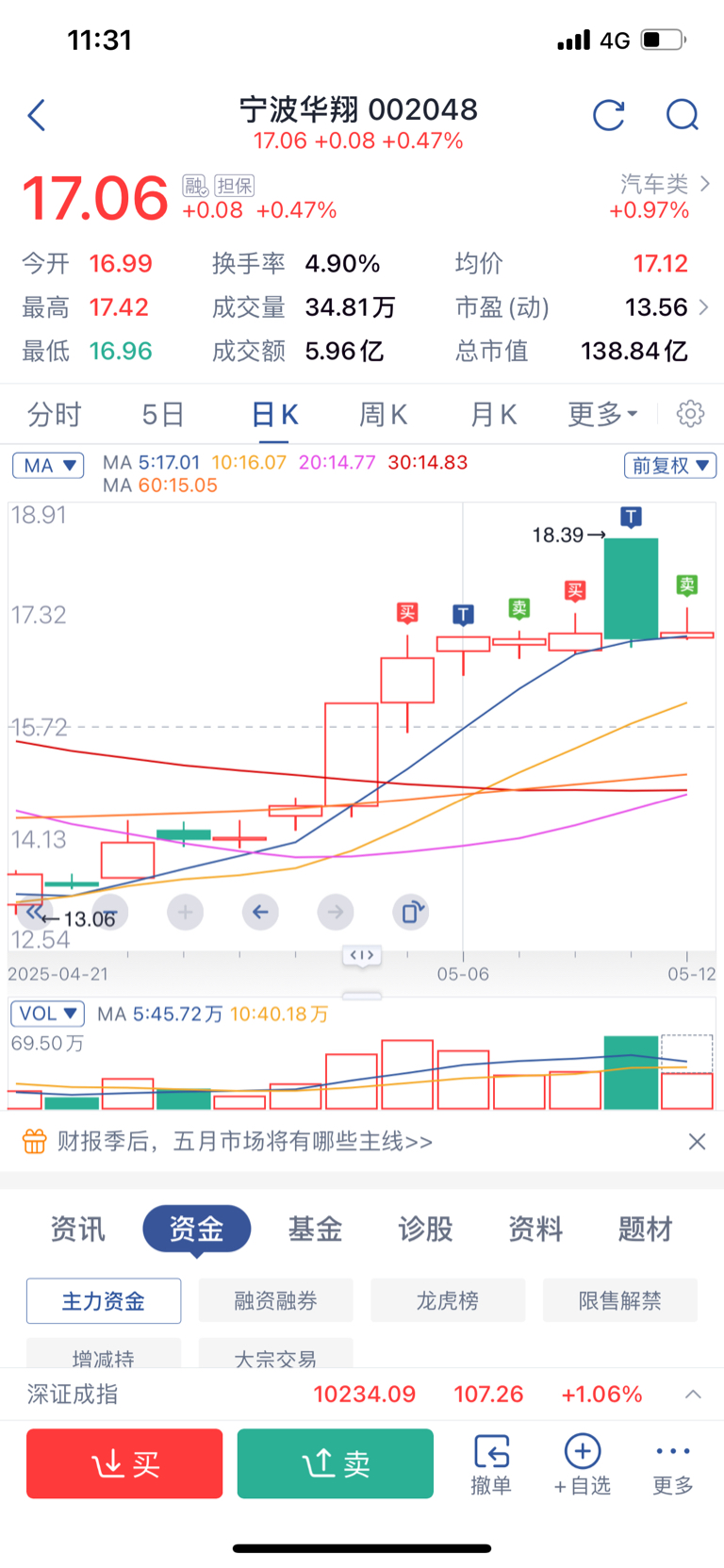Select 融资融券 filter
This screenshot has width=724, height=1568.
click(275, 1301)
